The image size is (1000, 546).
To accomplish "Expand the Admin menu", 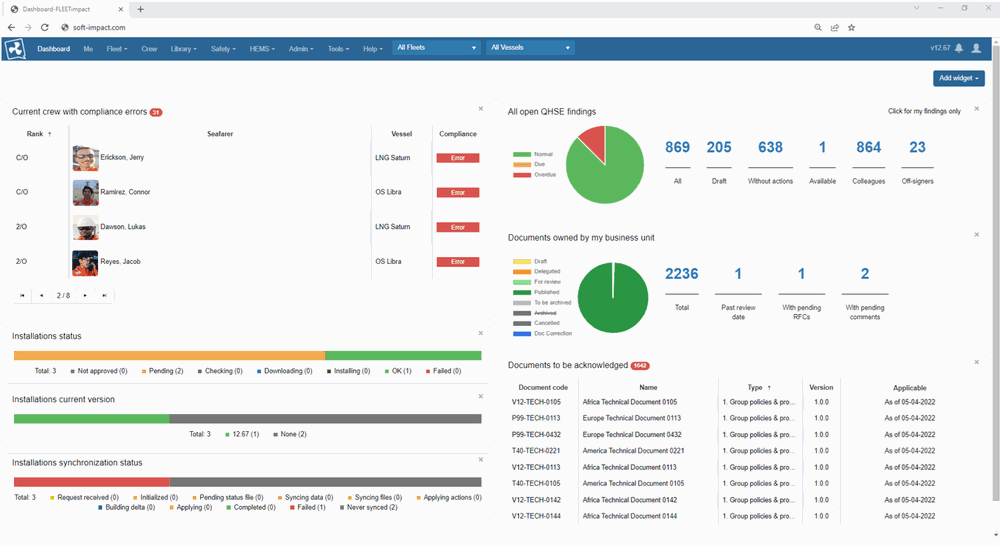I will [301, 49].
